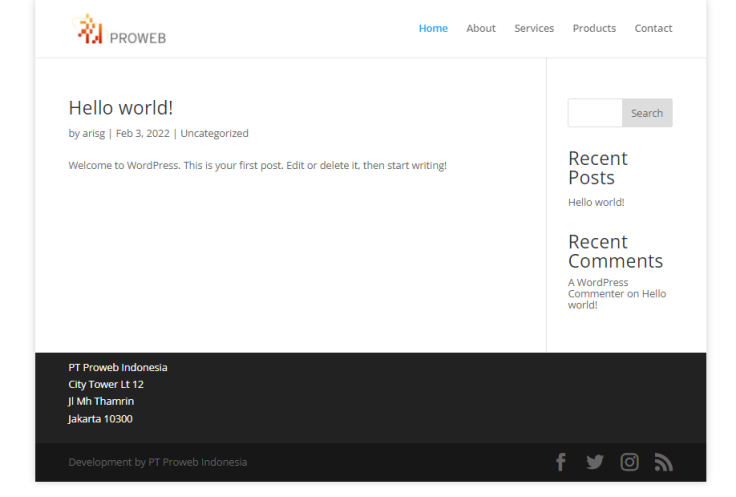This screenshot has height=497, width=736.
Task: Click the Search button in the sidebar
Action: pyautogui.click(x=647, y=113)
